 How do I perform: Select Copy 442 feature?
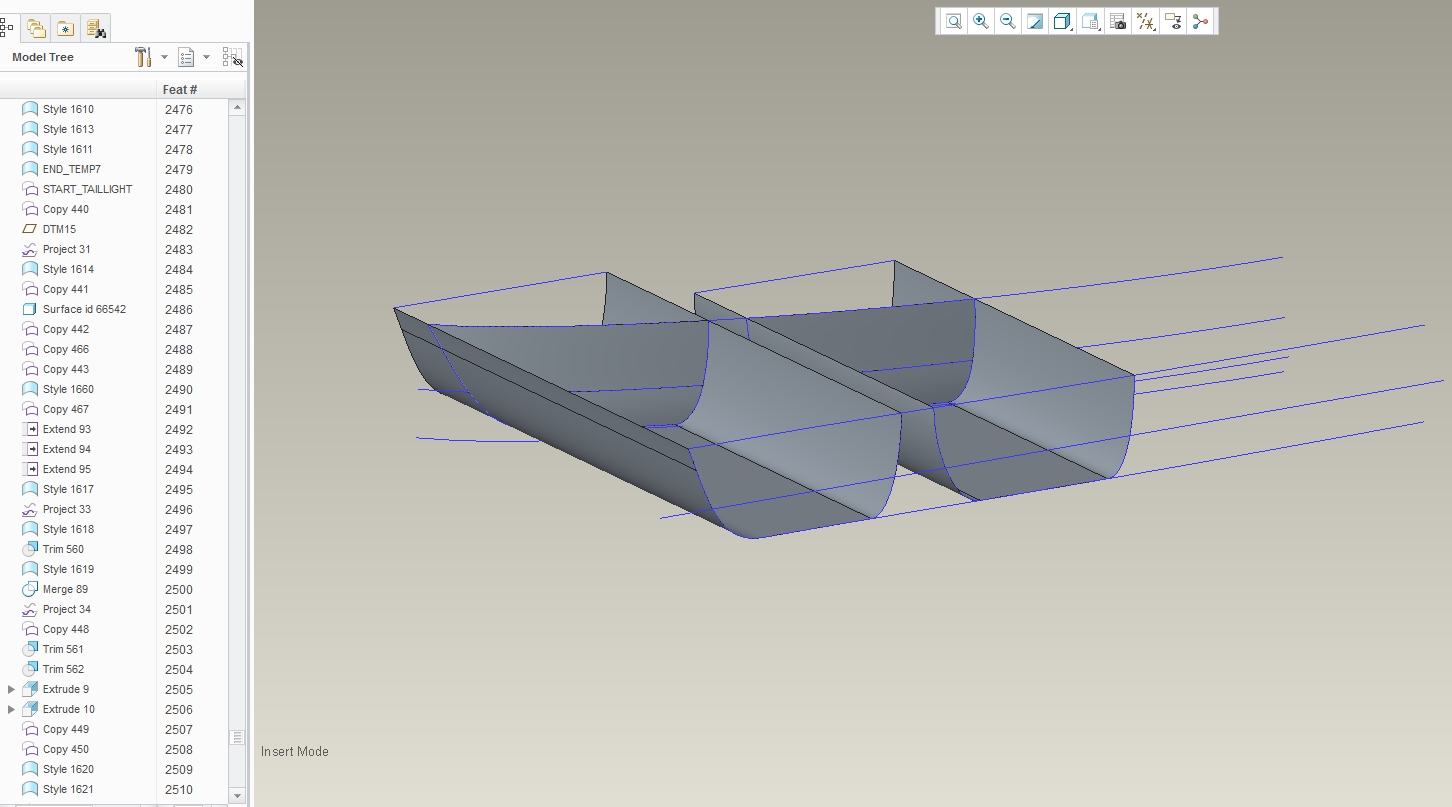click(66, 329)
